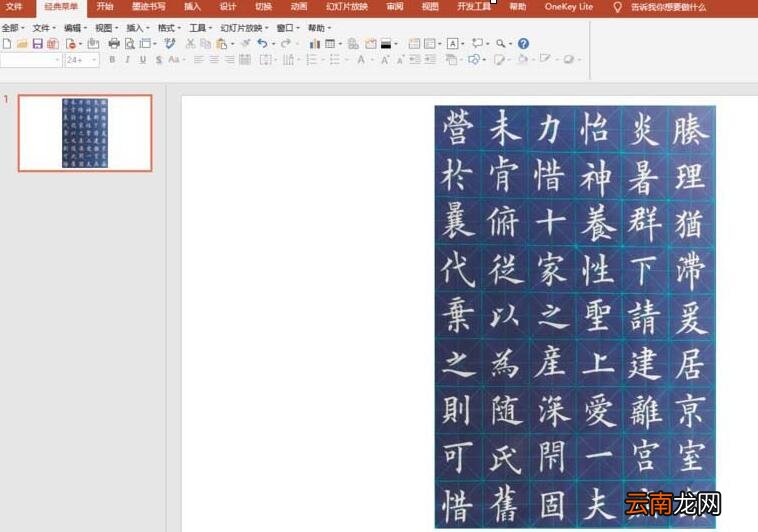Open shape fill paint bucket

click(524, 60)
